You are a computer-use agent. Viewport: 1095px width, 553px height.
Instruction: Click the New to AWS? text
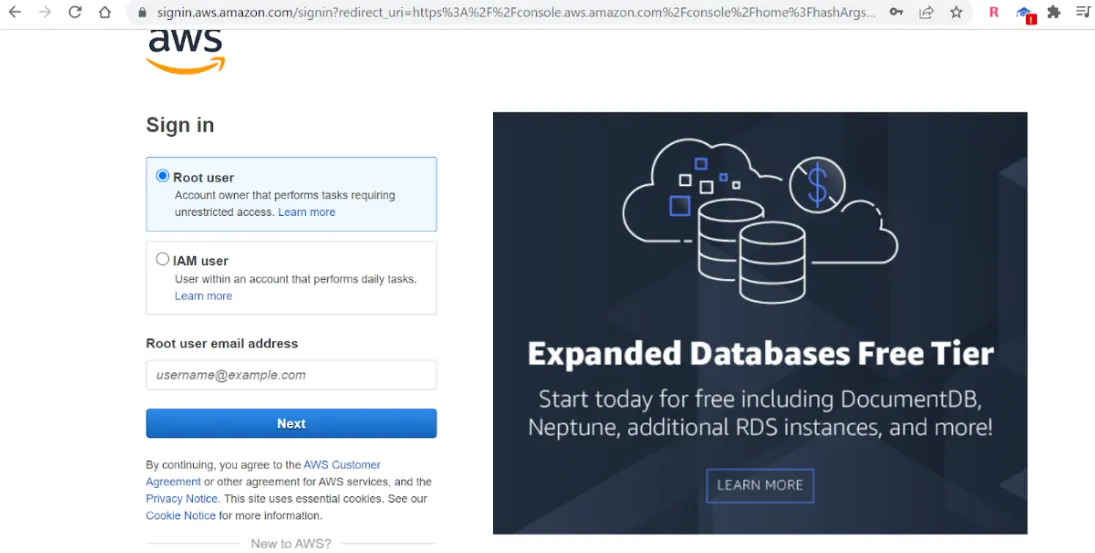point(291,543)
